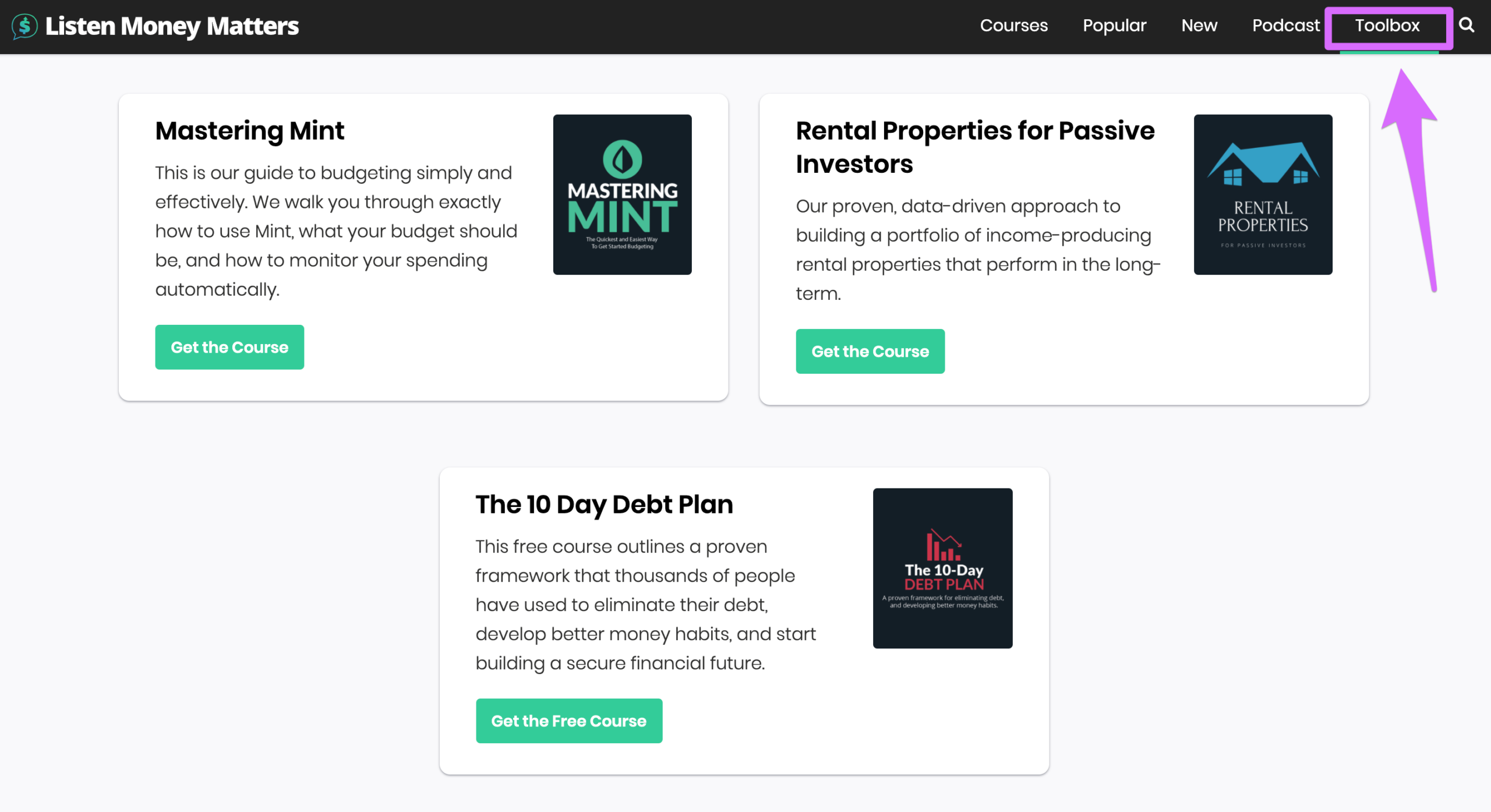Open the Rental Properties cover image
Viewport: 1491px width, 812px height.
1263,194
